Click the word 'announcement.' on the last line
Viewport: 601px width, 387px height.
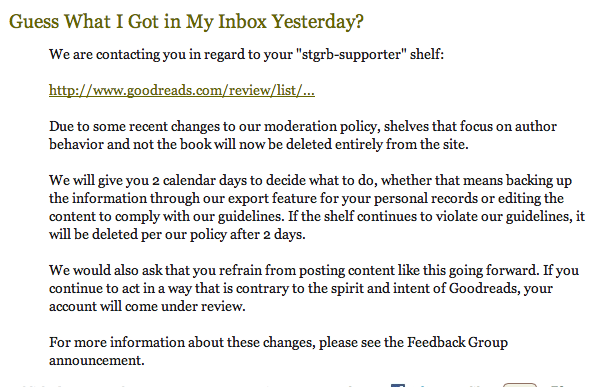point(97,360)
